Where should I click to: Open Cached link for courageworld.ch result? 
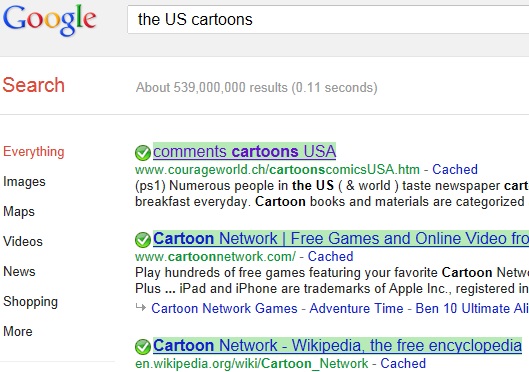tap(455, 169)
